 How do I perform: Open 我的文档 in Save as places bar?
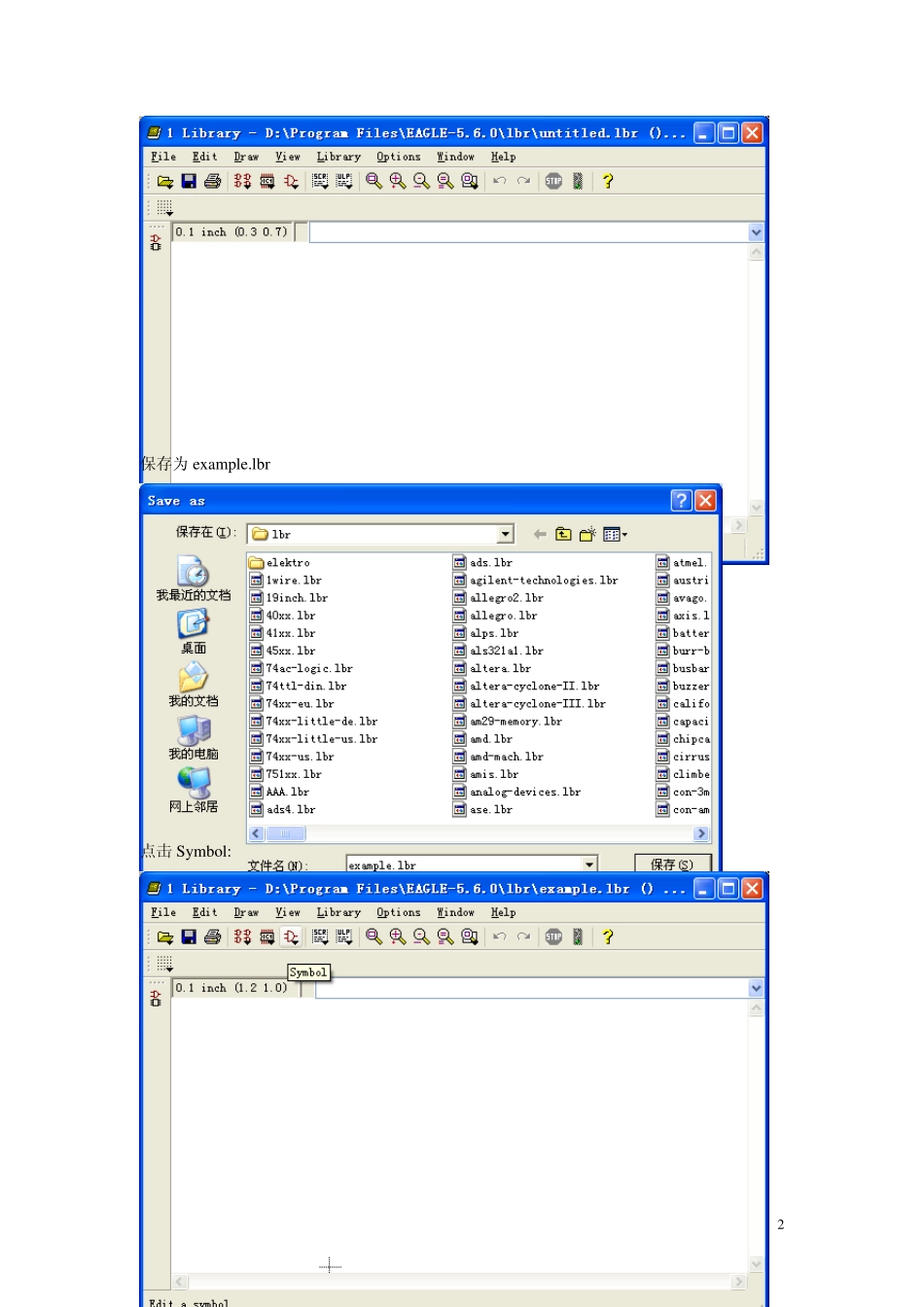pos(194,685)
